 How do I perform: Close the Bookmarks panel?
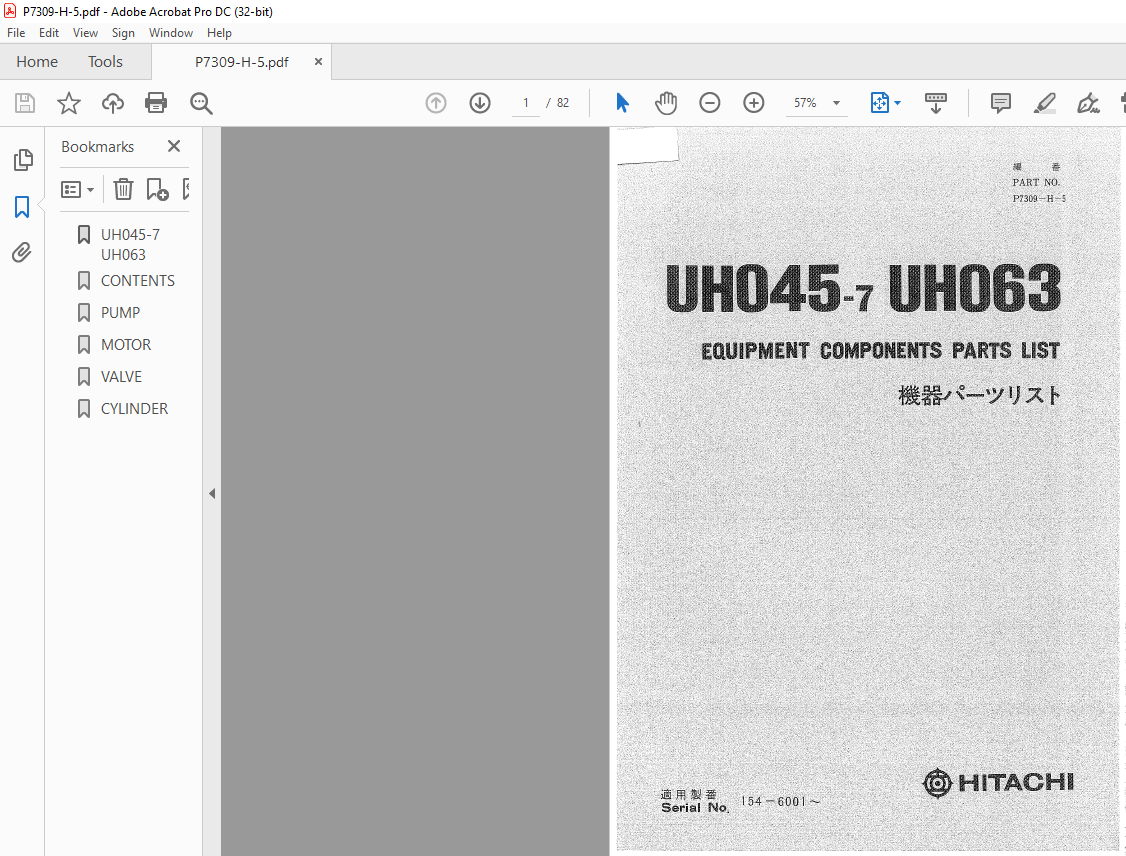tap(174, 146)
